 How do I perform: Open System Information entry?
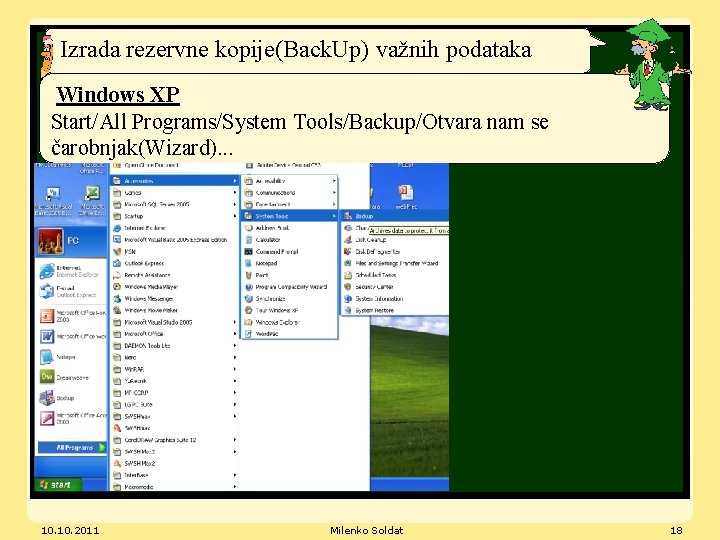[x=395, y=299]
